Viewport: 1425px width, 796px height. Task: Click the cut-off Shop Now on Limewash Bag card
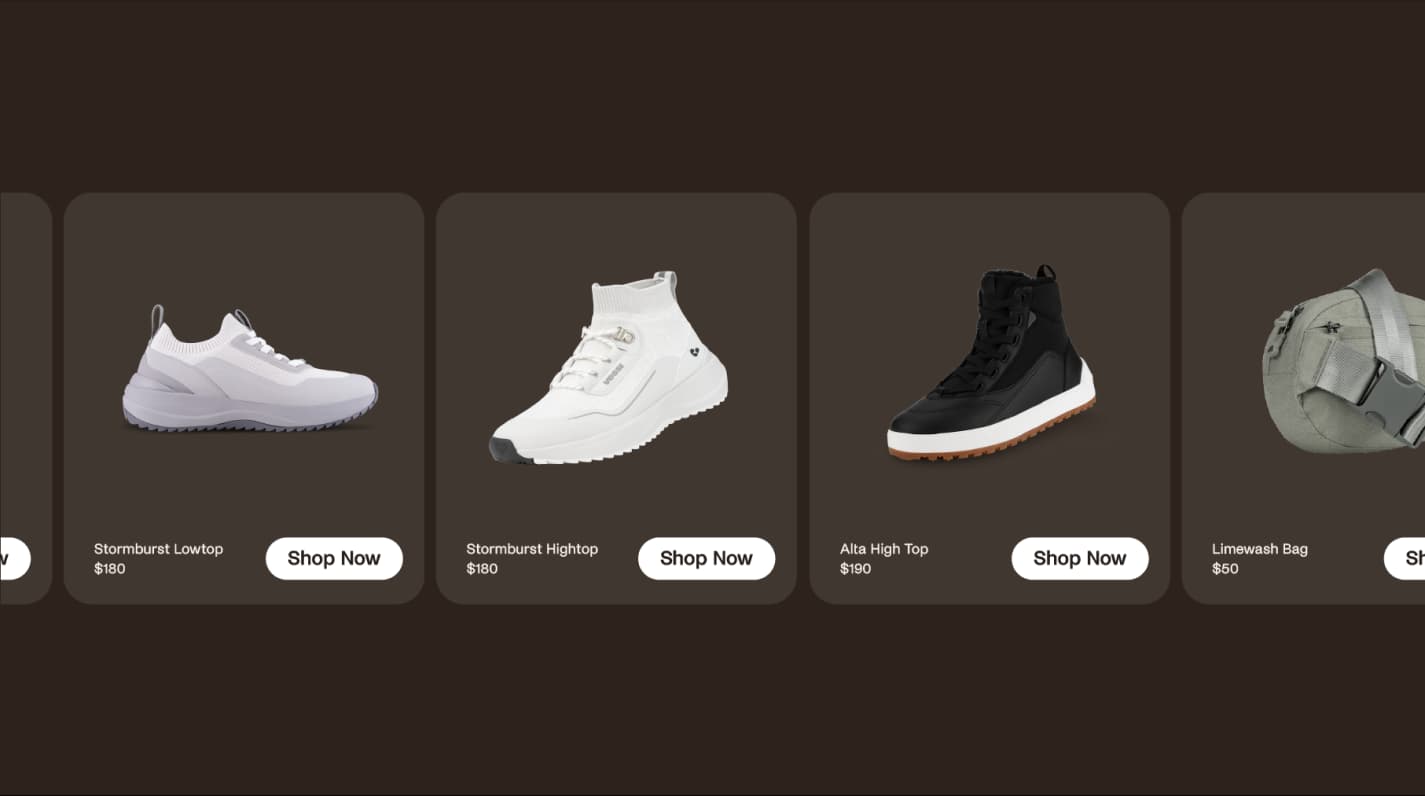point(1404,558)
